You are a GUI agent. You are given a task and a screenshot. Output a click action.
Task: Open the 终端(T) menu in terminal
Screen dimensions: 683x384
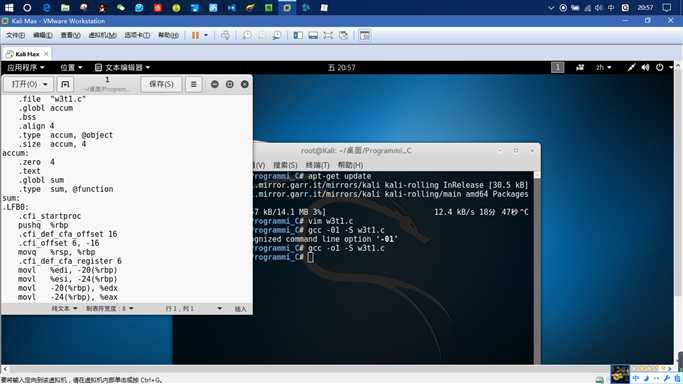click(x=318, y=165)
